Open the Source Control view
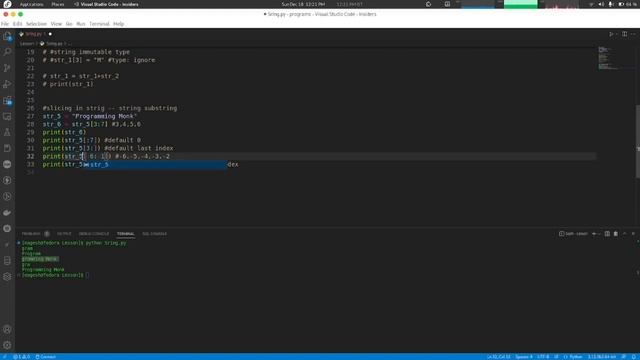Viewport: 640px width, 360px height. click(x=7, y=68)
